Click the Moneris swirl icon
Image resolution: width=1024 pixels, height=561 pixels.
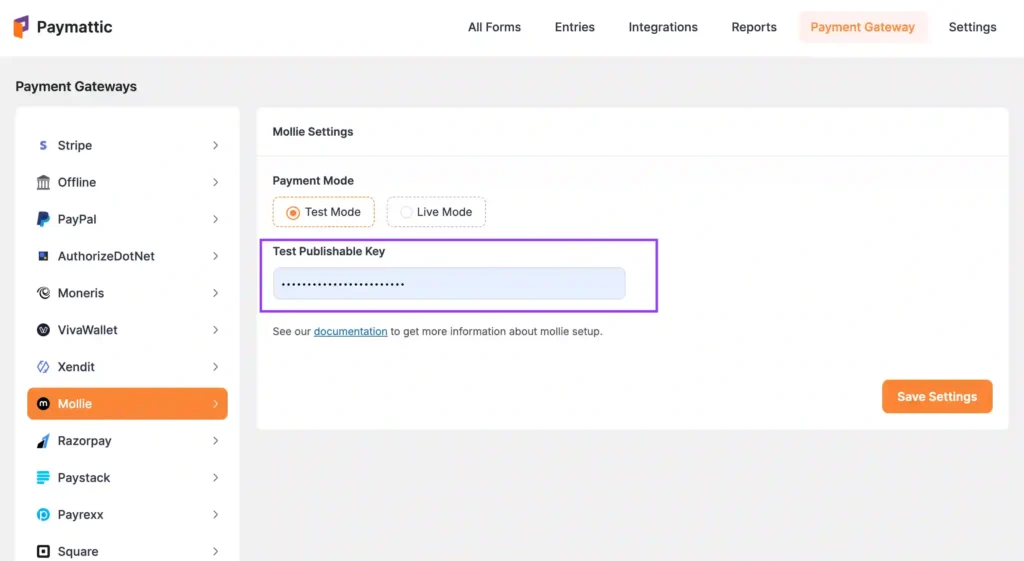[x=43, y=293]
